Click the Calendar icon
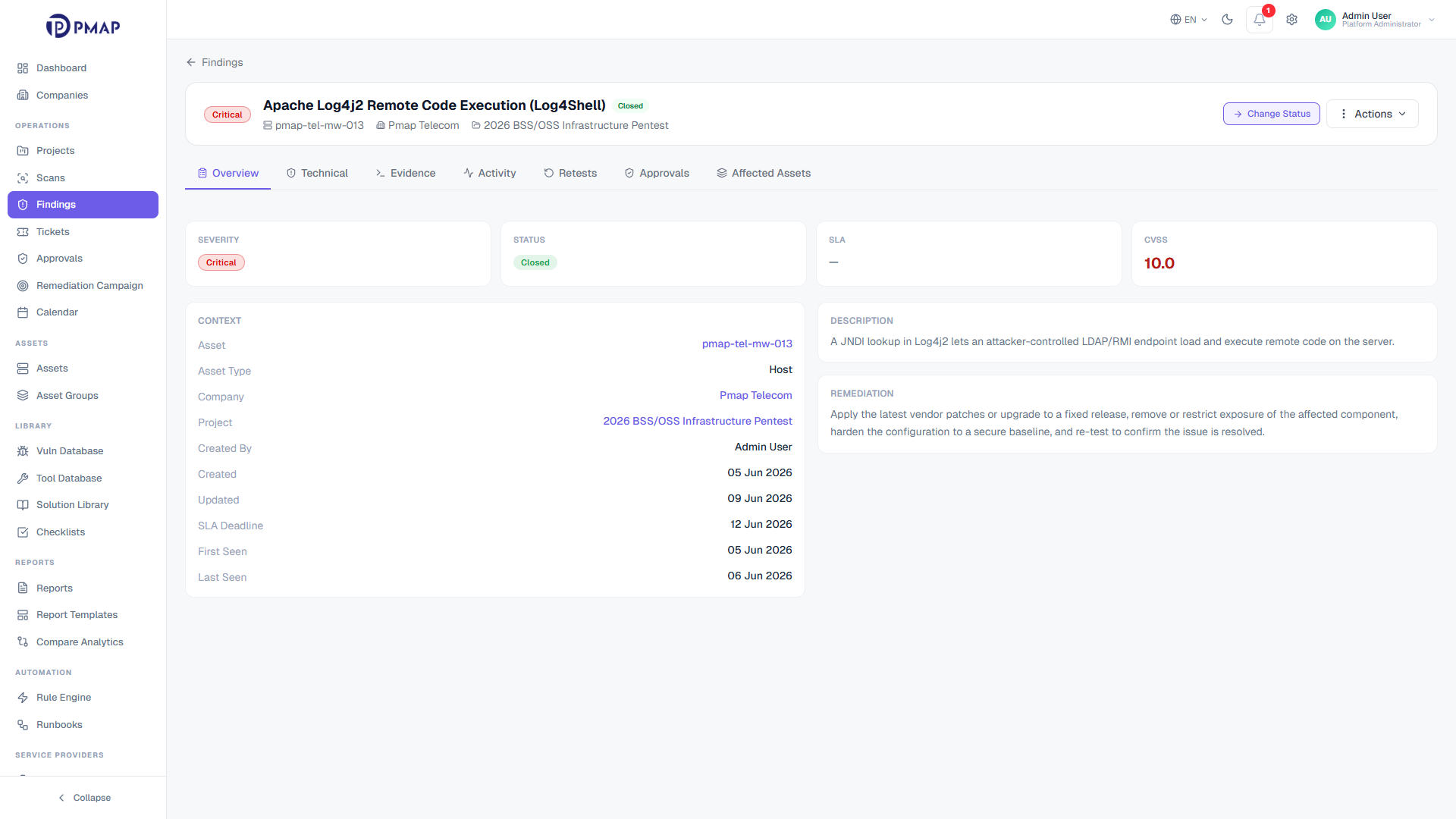1456x819 pixels. pyautogui.click(x=23, y=312)
